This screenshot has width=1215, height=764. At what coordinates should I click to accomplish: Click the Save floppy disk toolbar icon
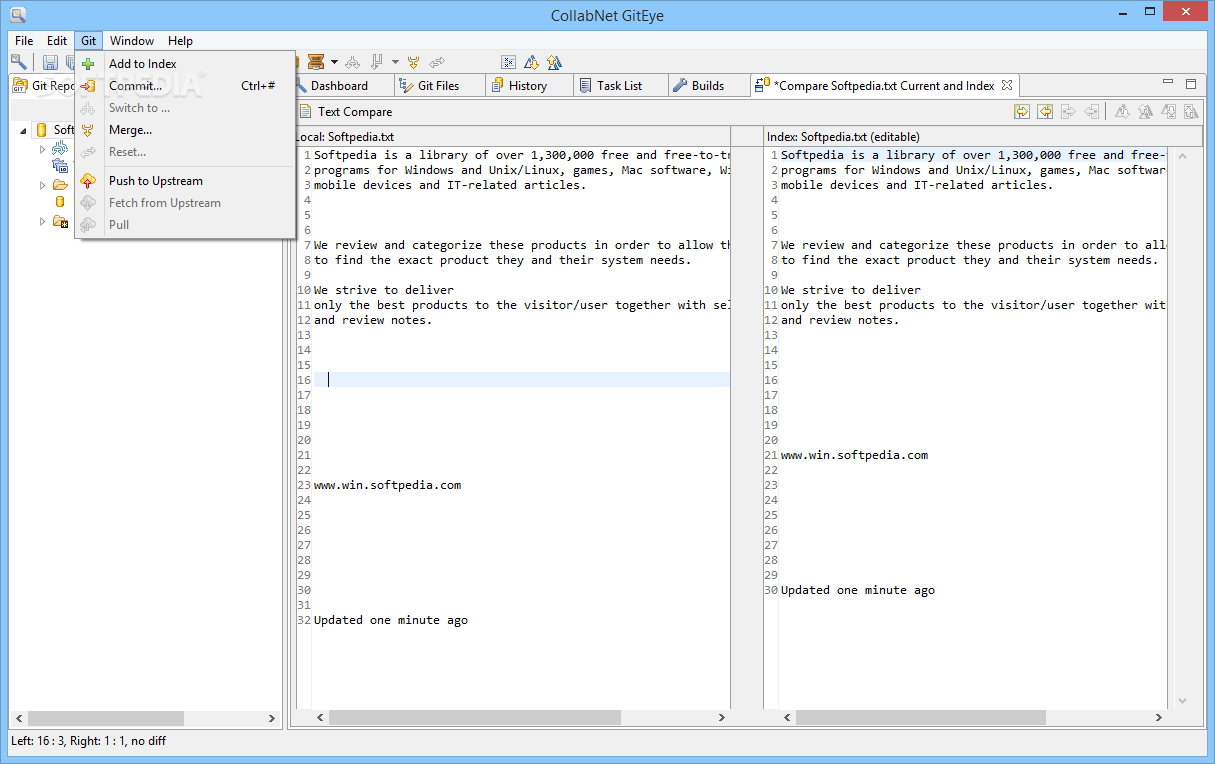pyautogui.click(x=50, y=62)
